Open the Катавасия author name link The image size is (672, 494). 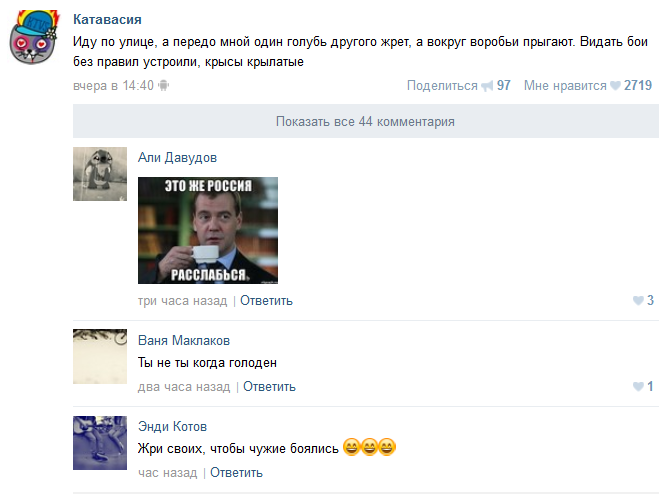tap(107, 19)
